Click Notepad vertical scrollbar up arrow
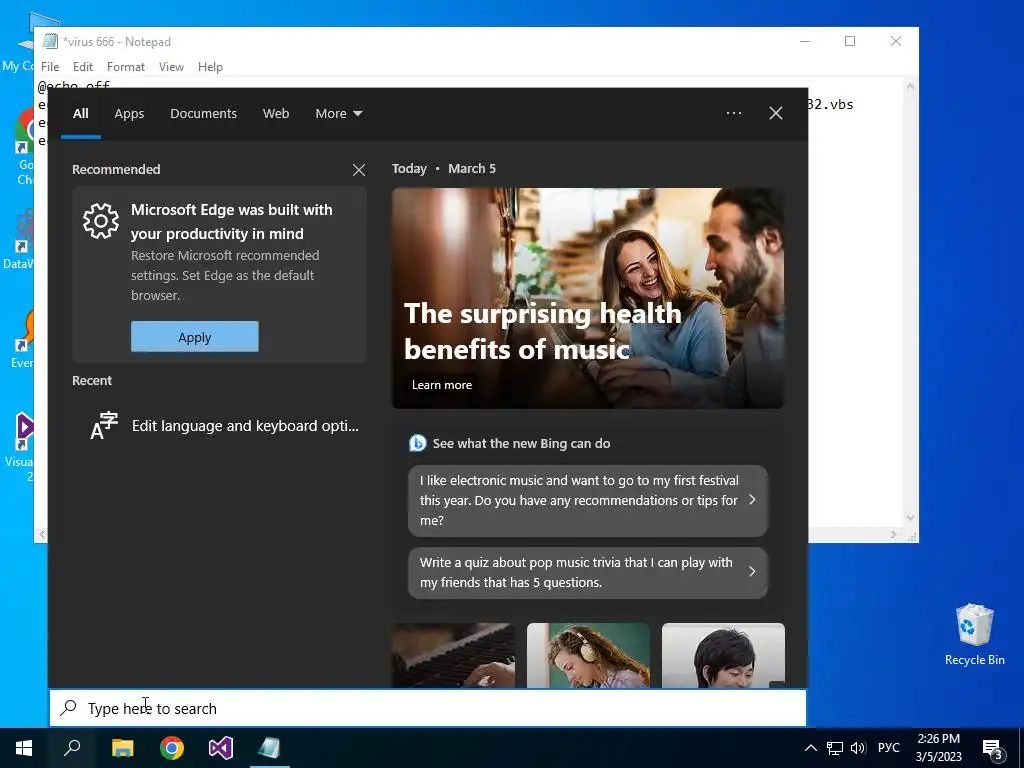Image resolution: width=1024 pixels, height=768 pixels. (910, 86)
